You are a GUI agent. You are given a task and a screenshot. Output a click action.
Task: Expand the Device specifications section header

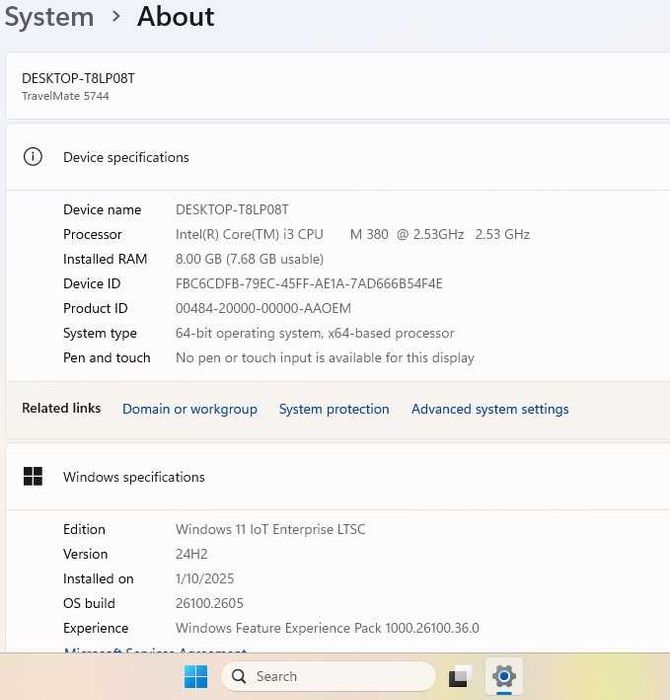[x=337, y=157]
